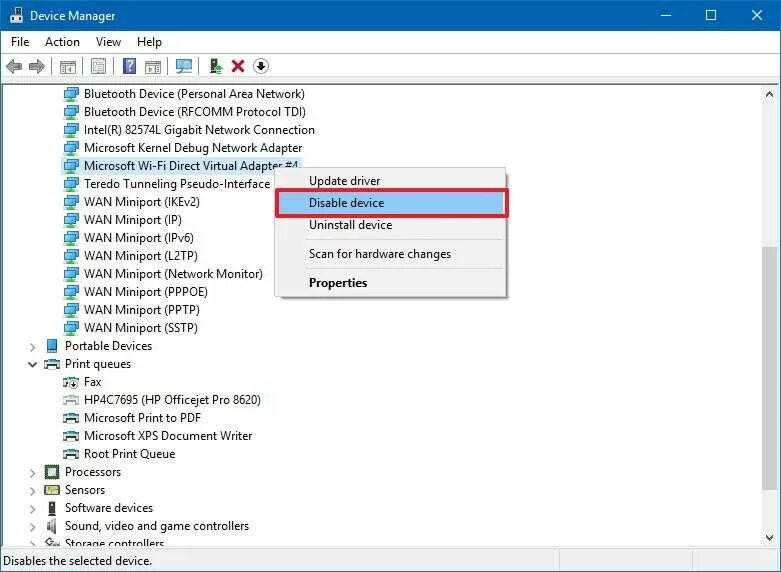The image size is (781, 572).
Task: Click the HP4C7695 printer icon
Action: 71,400
